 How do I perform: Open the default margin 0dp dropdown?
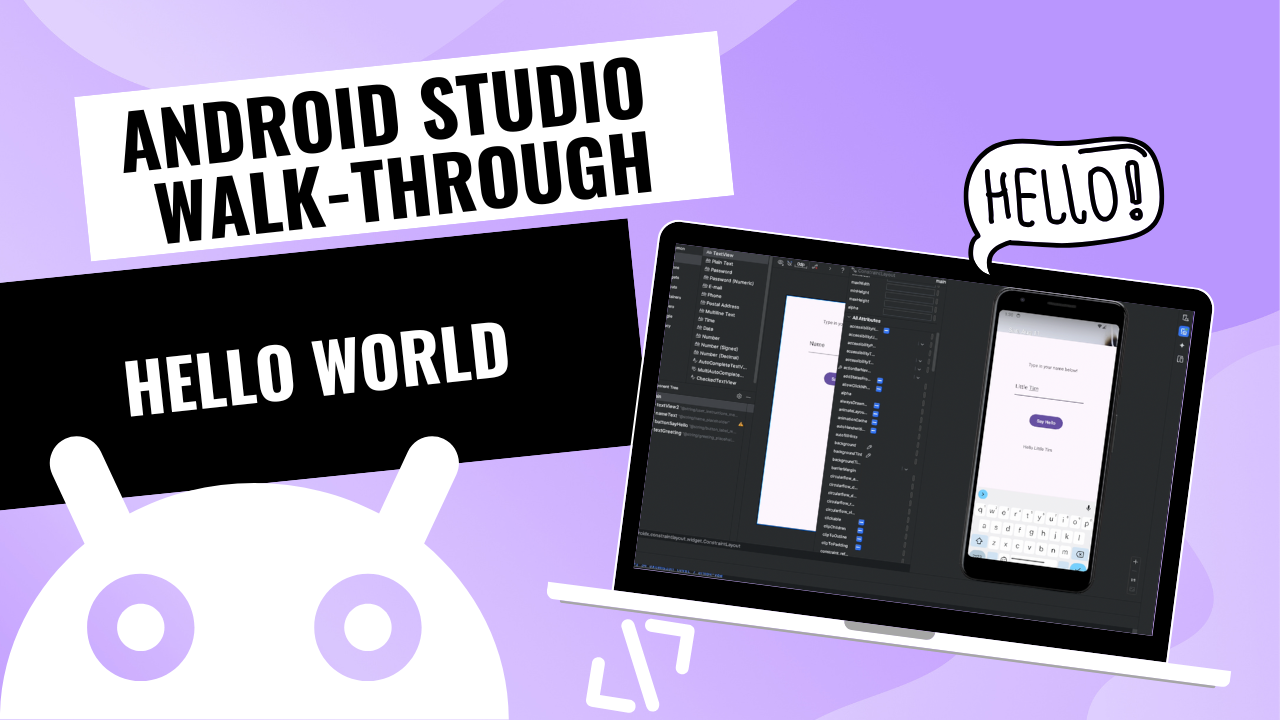[803, 265]
